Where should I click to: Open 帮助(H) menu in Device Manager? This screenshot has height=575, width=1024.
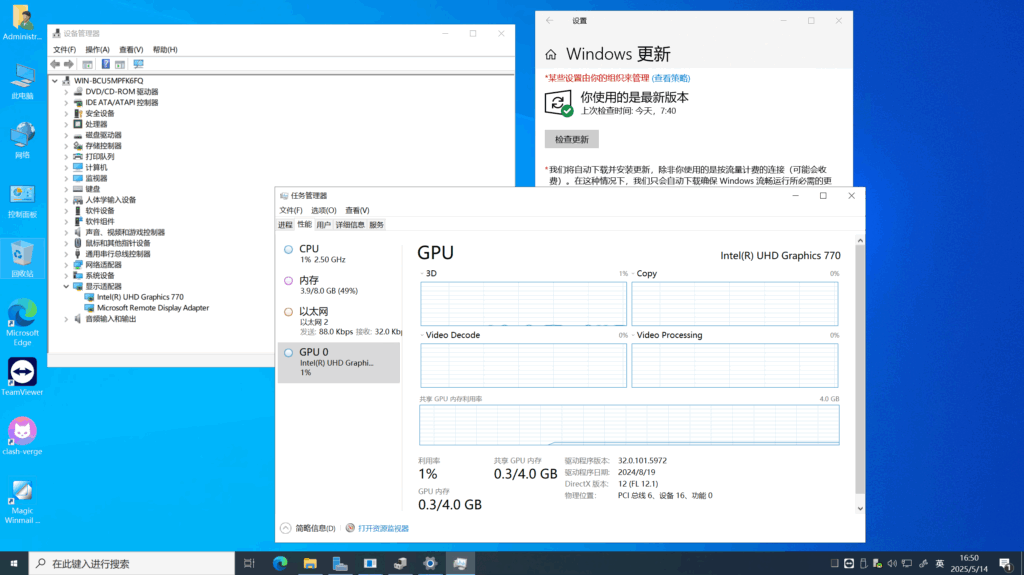coord(165,50)
